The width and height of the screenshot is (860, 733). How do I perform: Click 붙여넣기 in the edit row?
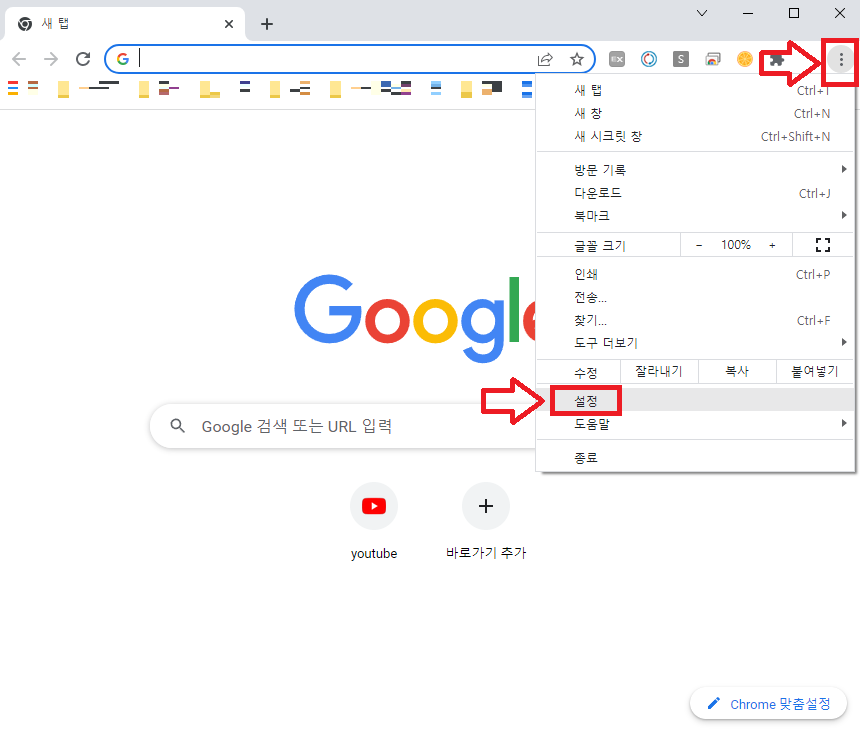815,371
